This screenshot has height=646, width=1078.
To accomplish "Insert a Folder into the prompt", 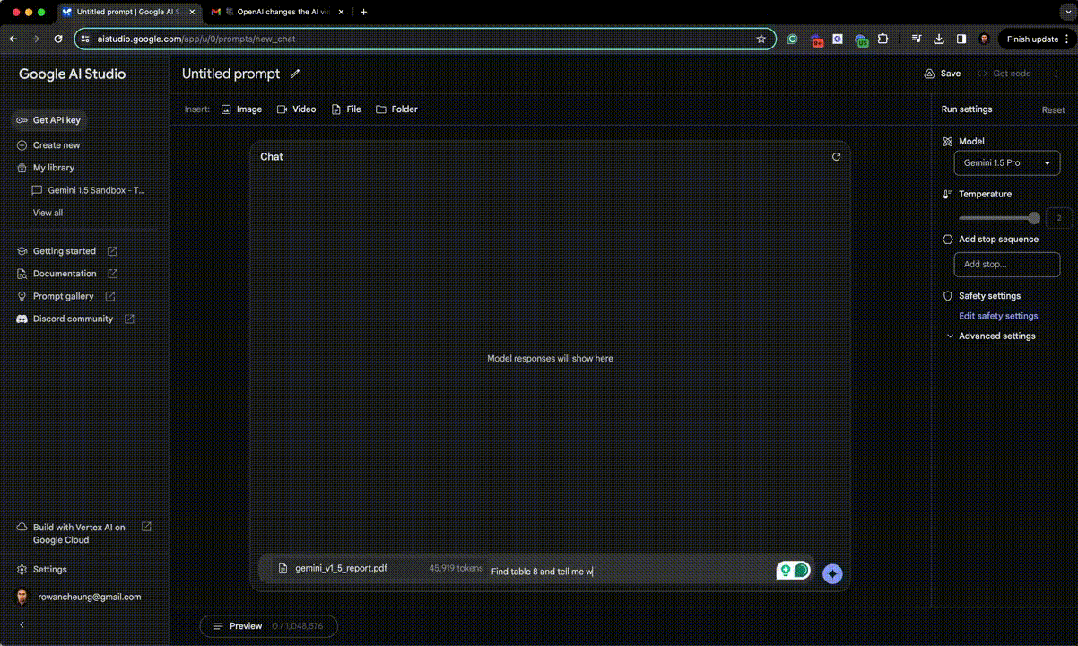I will (x=397, y=109).
